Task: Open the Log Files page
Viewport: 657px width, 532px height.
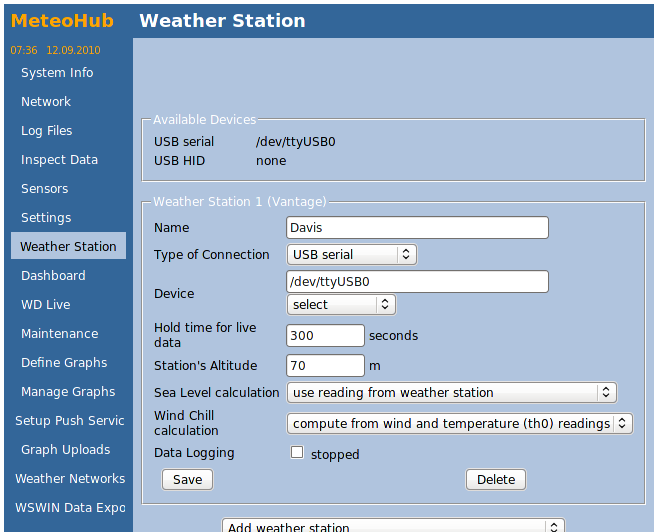Action: point(47,131)
